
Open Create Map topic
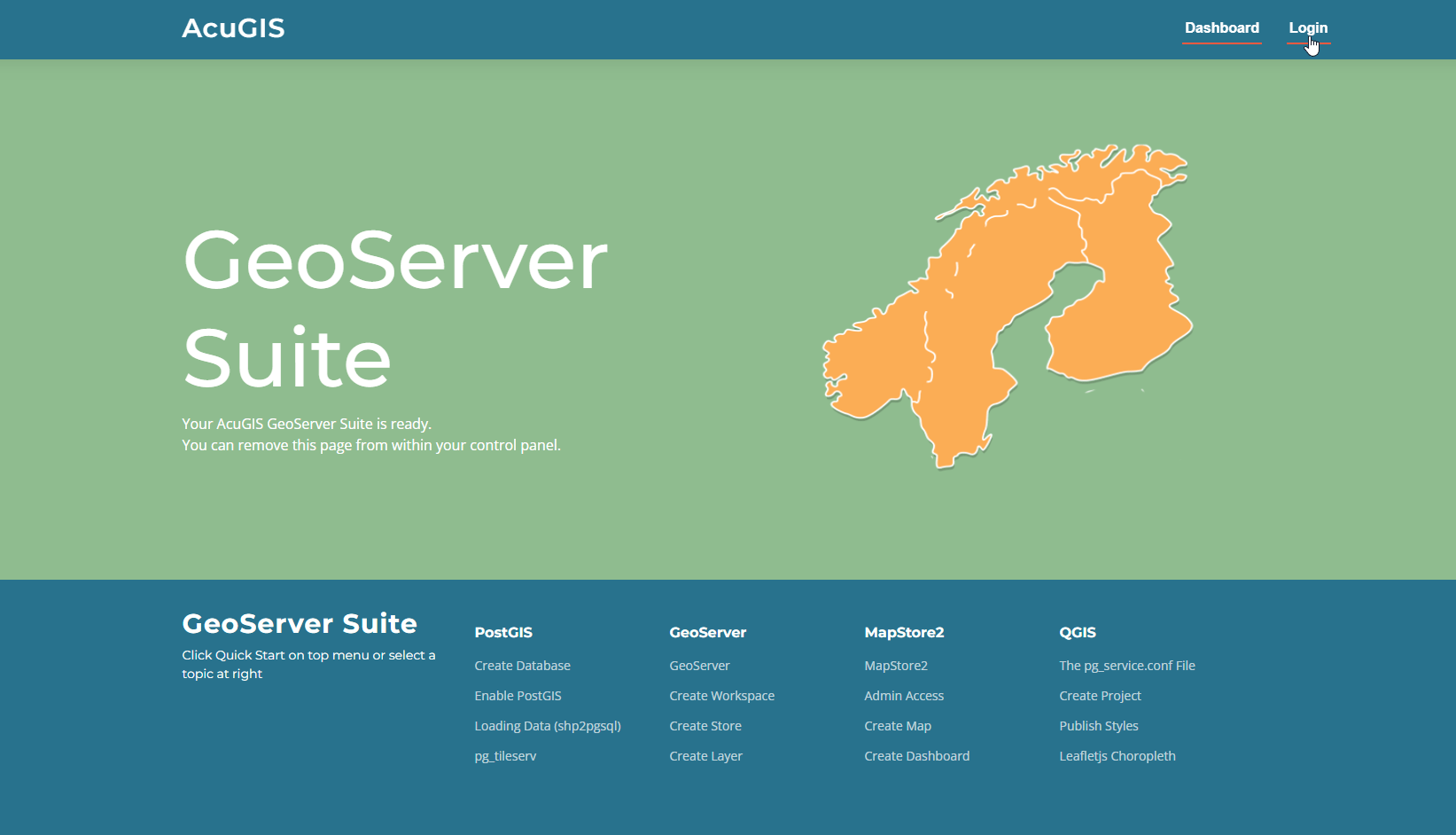pyautogui.click(x=898, y=726)
